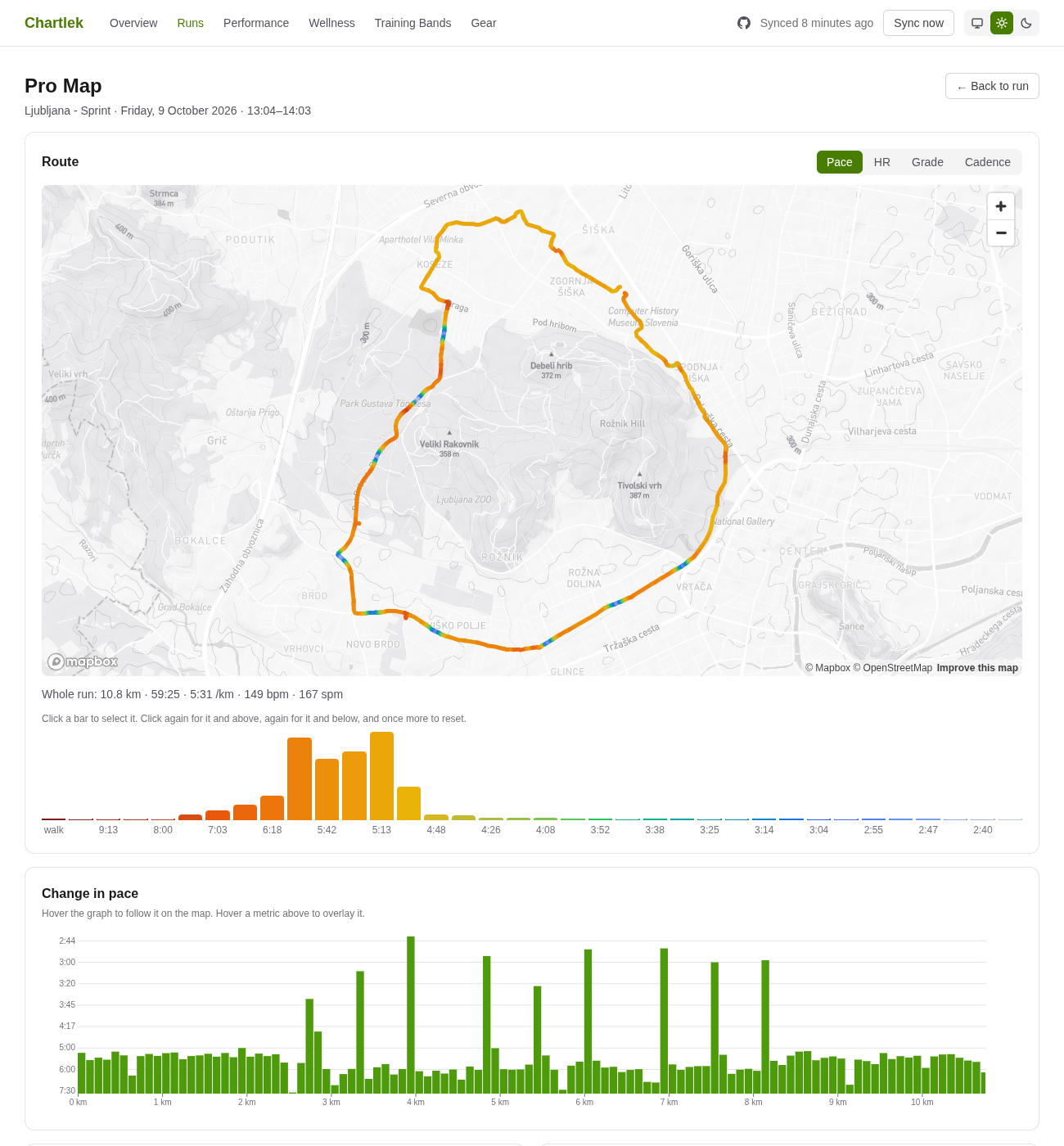Go to the Runs section
The height and width of the screenshot is (1146, 1064).
tap(191, 23)
